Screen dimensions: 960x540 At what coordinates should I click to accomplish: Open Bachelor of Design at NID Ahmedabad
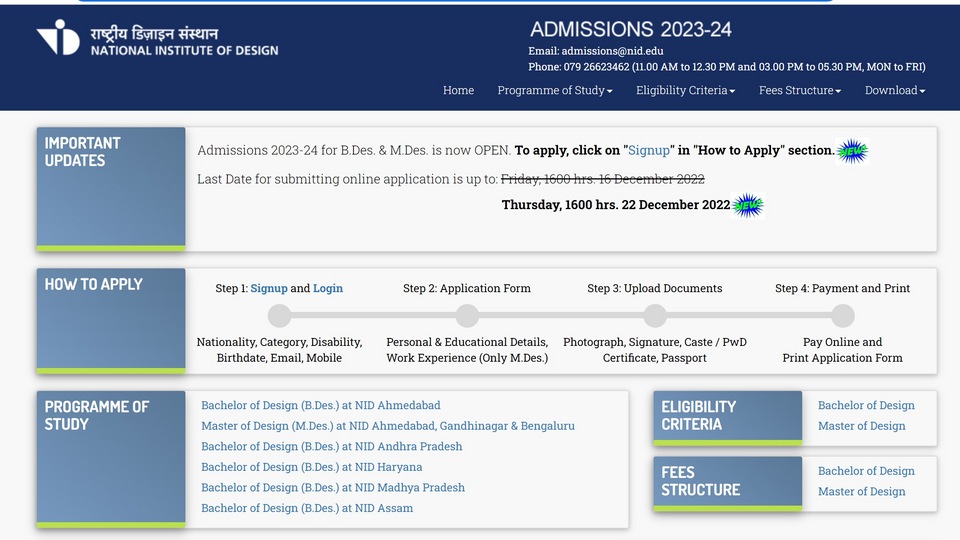321,405
